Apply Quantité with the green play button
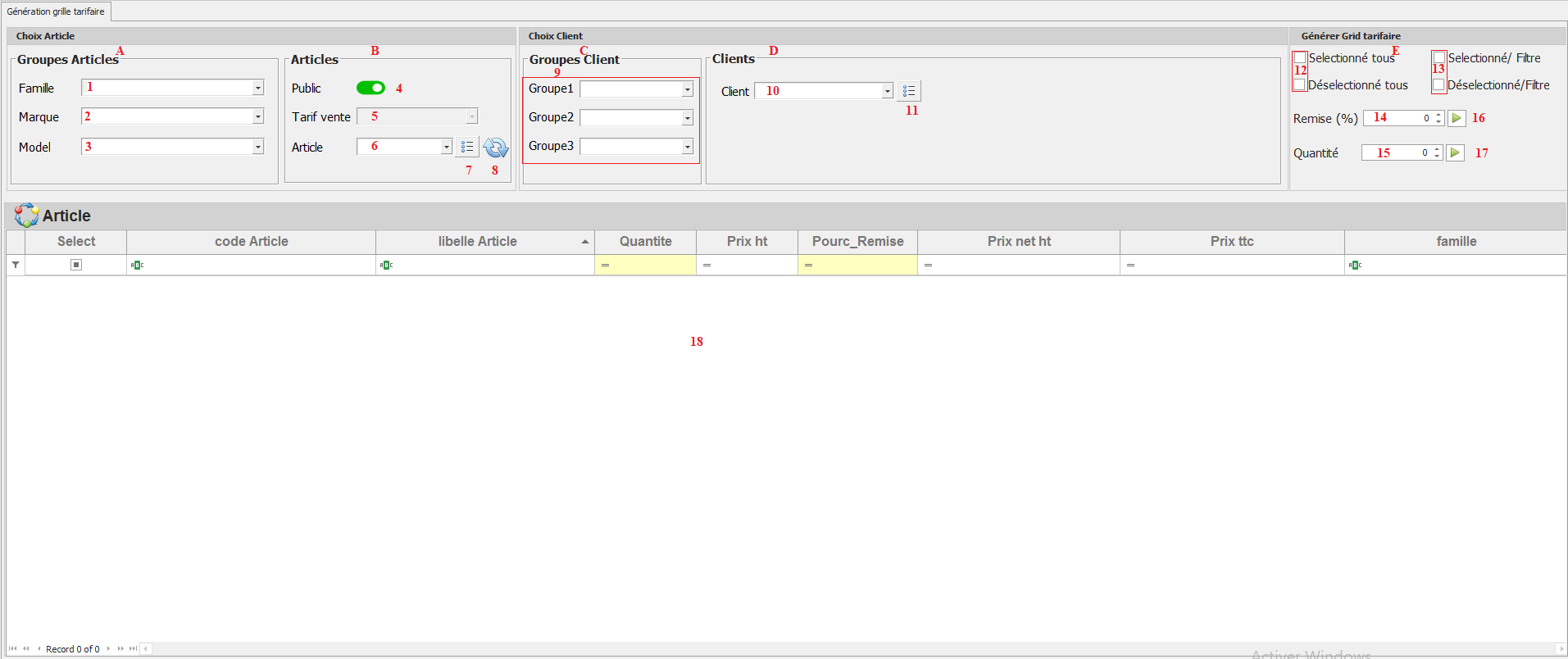 [x=1455, y=153]
